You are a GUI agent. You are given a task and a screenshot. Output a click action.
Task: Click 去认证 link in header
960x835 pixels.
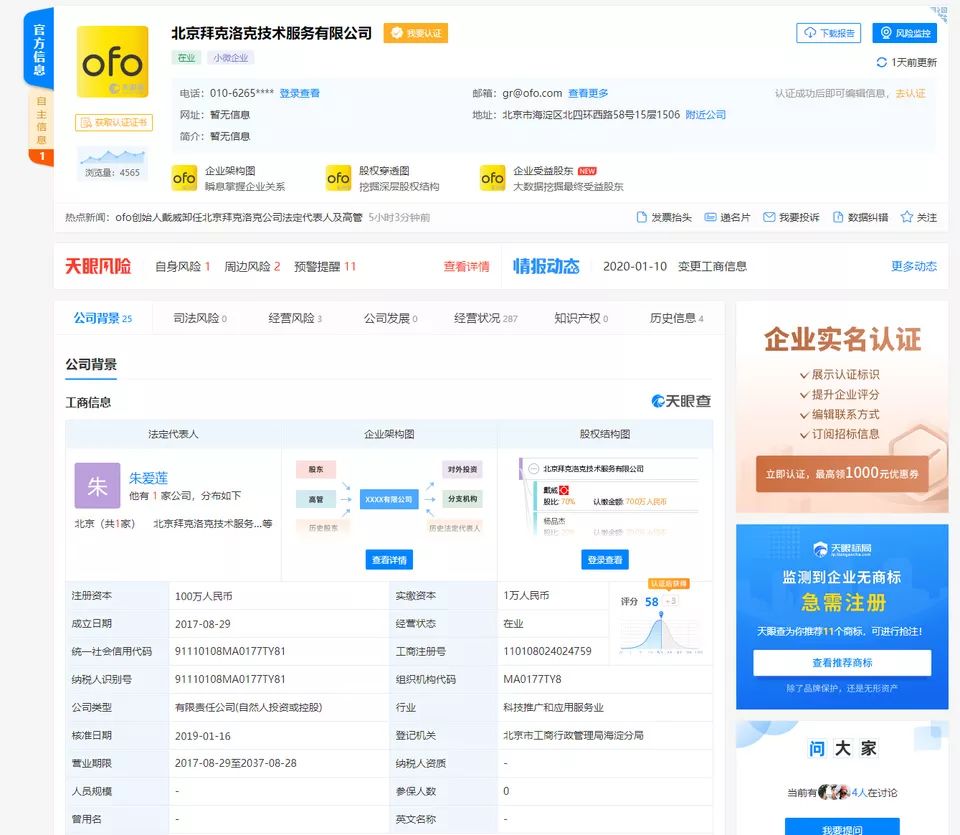point(910,93)
